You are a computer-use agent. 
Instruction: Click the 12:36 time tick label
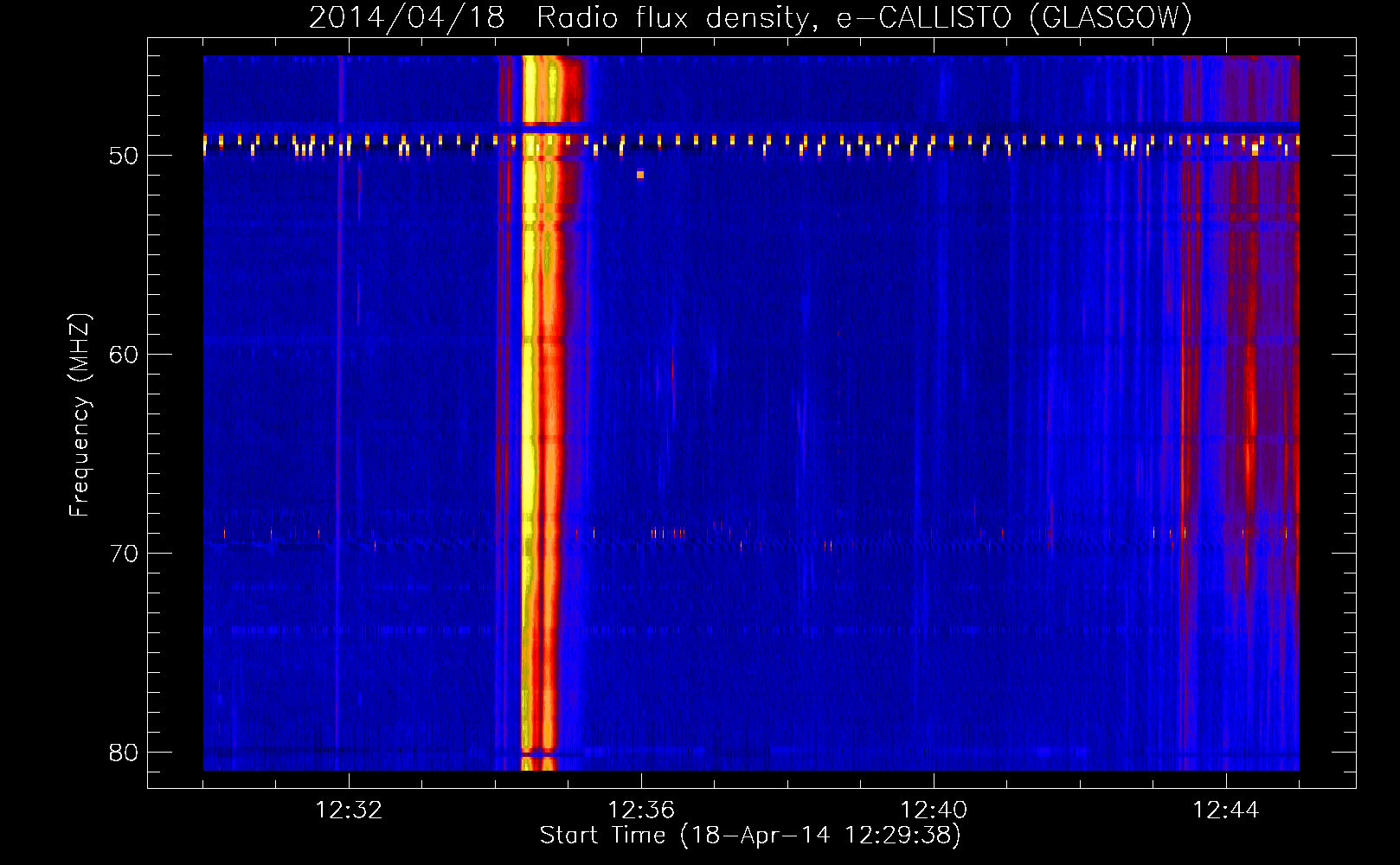point(641,810)
